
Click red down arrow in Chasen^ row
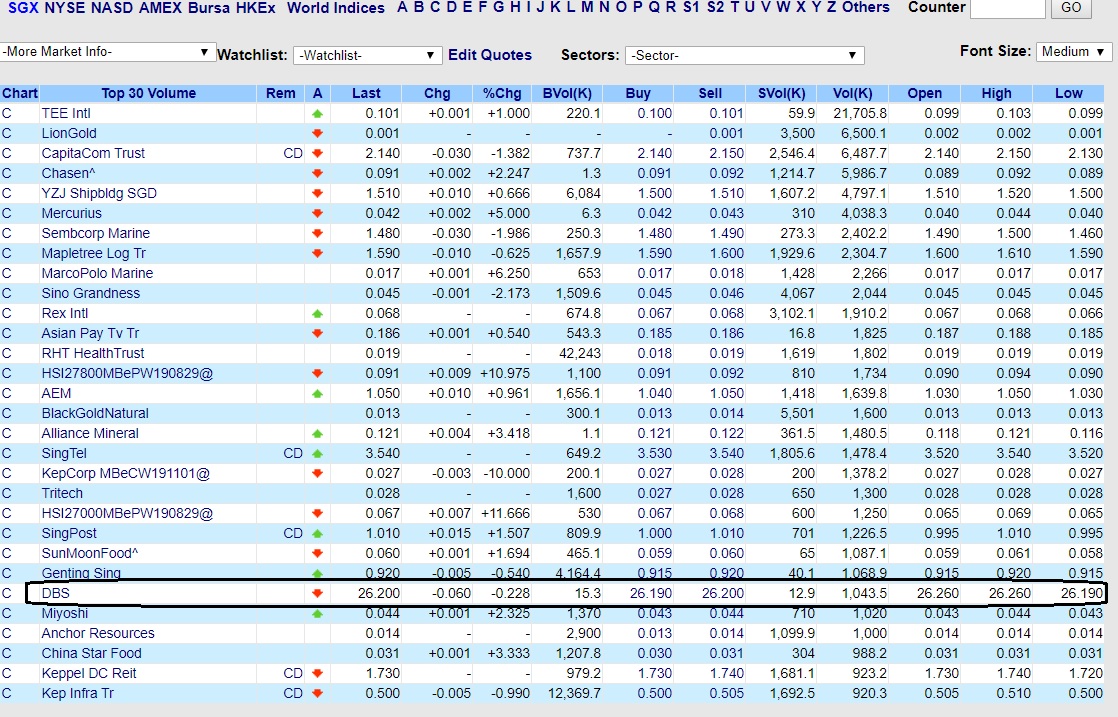tap(317, 173)
